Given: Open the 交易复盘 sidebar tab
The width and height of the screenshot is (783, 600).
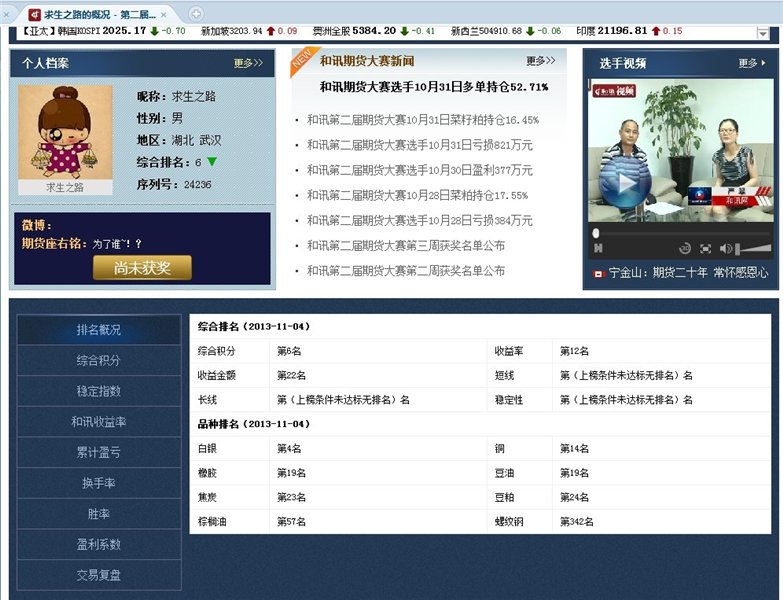Looking at the screenshot, I should click(x=99, y=575).
